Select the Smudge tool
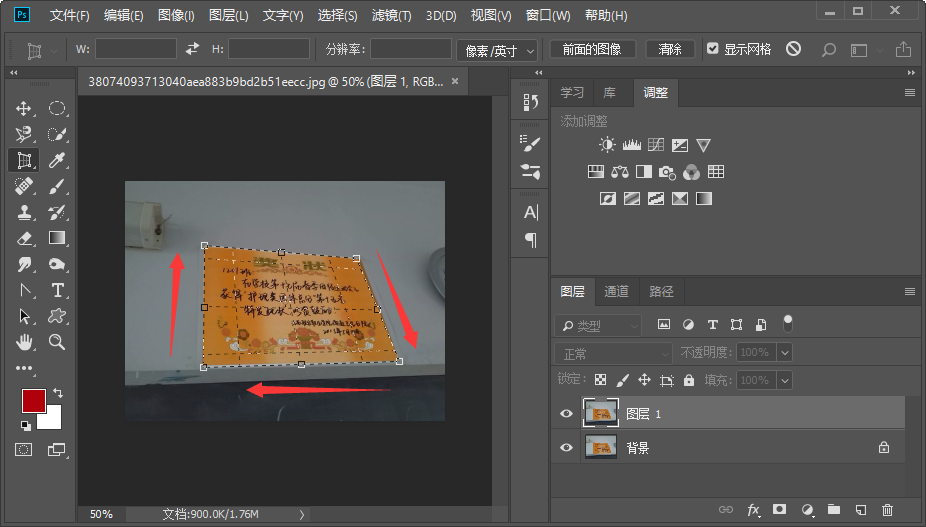 (24, 264)
